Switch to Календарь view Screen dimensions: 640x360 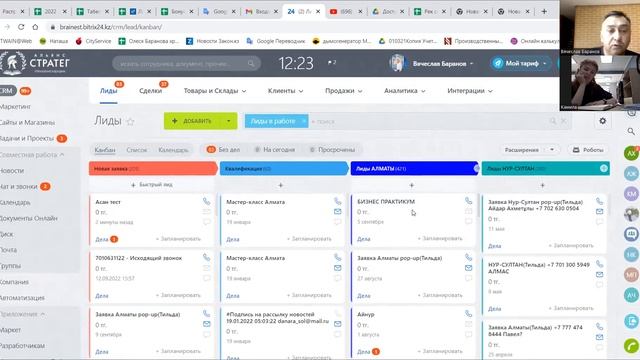pos(173,150)
